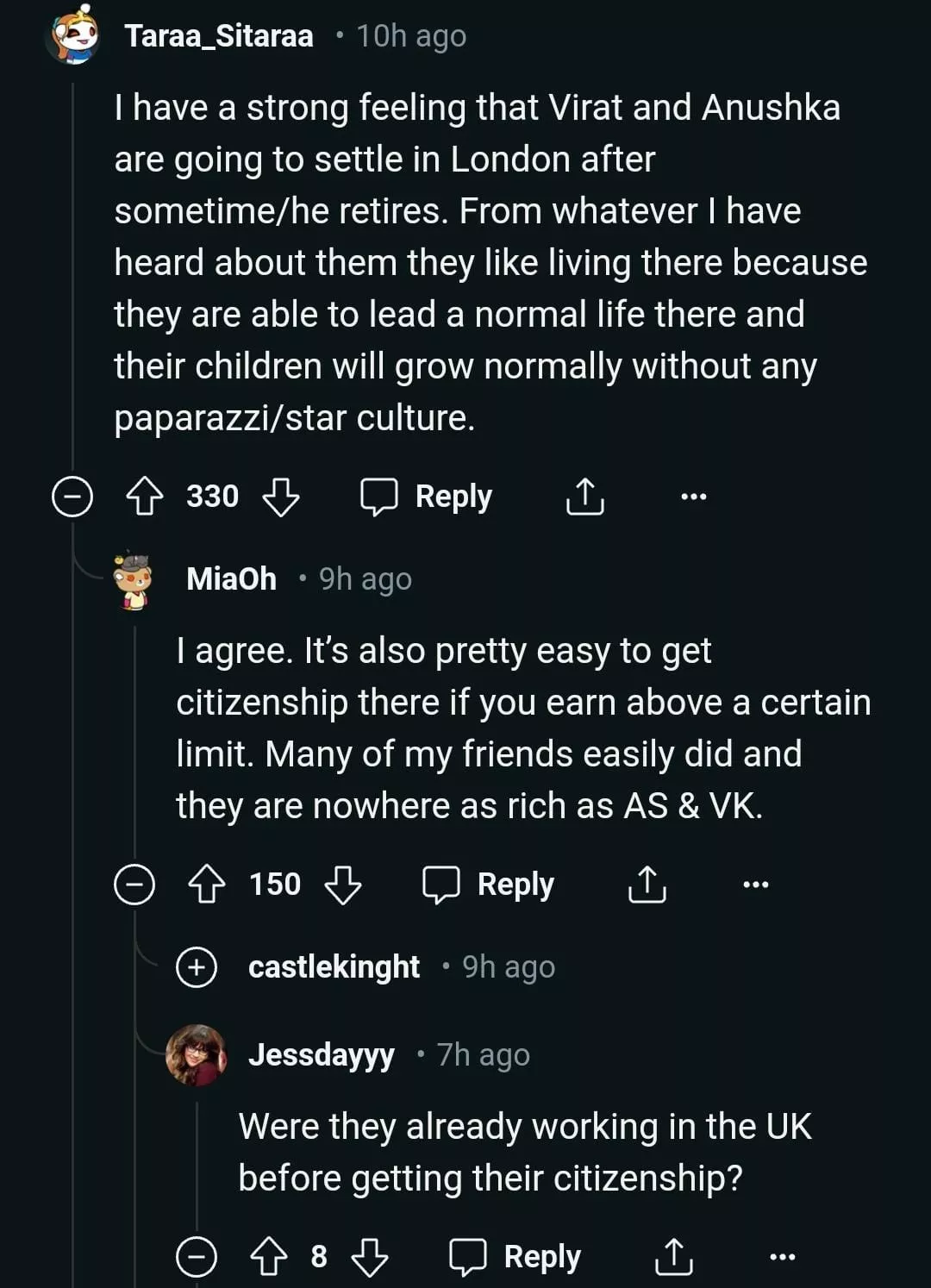The image size is (931, 1288).
Task: Share Taraa_Sitaraa's comment
Action: (584, 497)
